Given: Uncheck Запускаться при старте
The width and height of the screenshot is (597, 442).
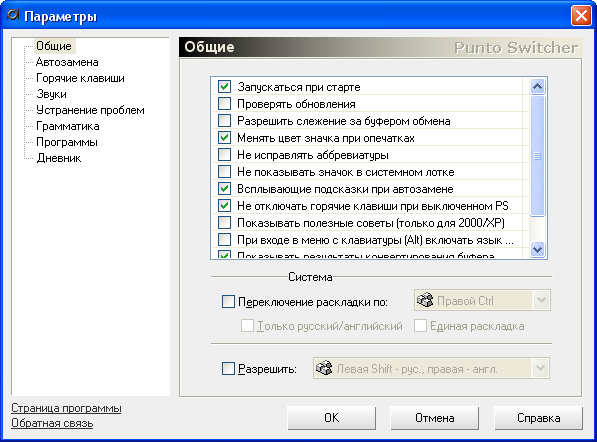Looking at the screenshot, I should 224,87.
